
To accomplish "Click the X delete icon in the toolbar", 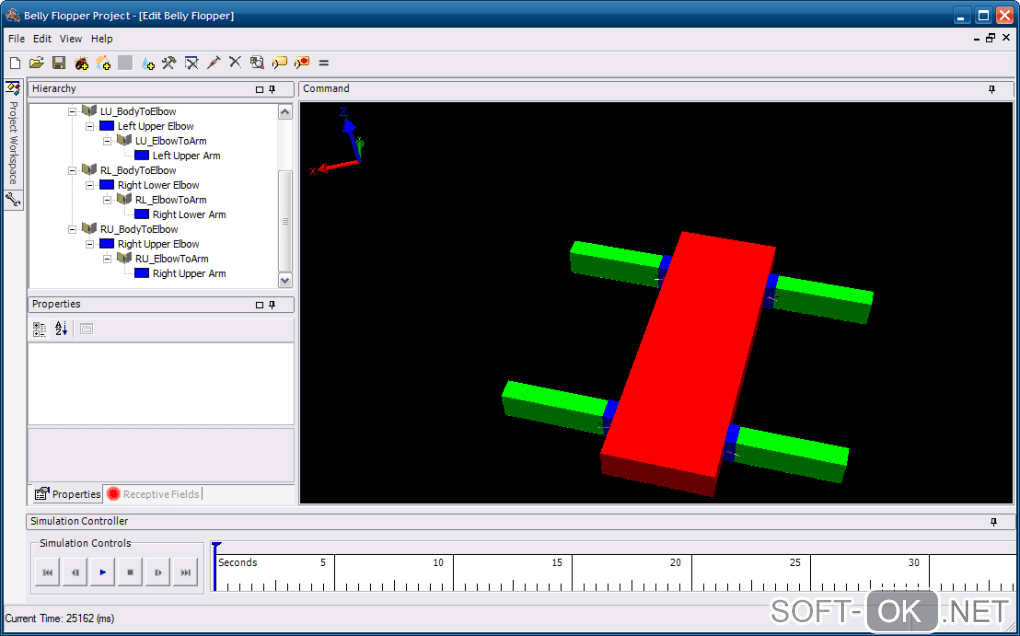I will coord(235,62).
